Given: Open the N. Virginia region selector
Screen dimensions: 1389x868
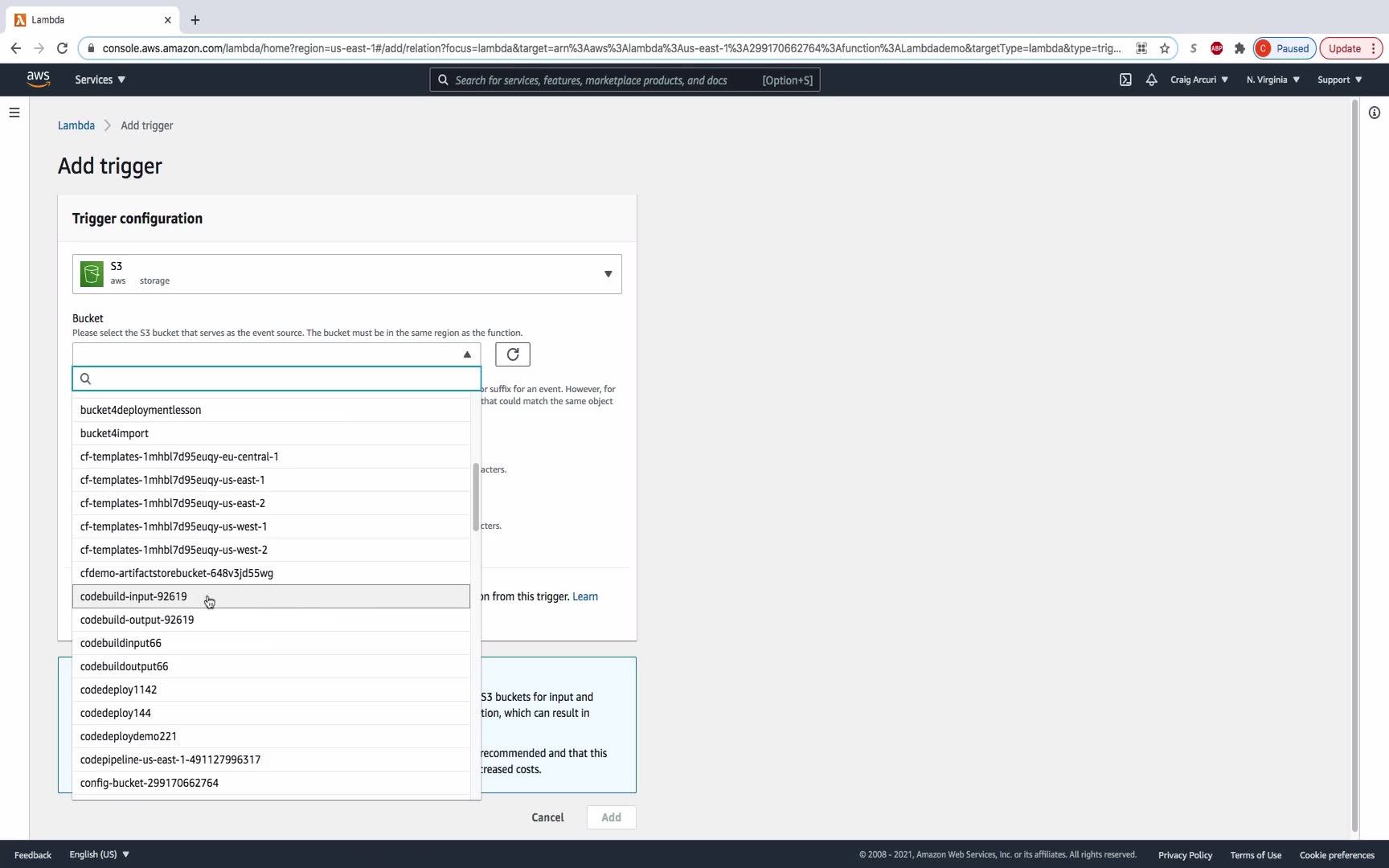Looking at the screenshot, I should pyautogui.click(x=1273, y=80).
